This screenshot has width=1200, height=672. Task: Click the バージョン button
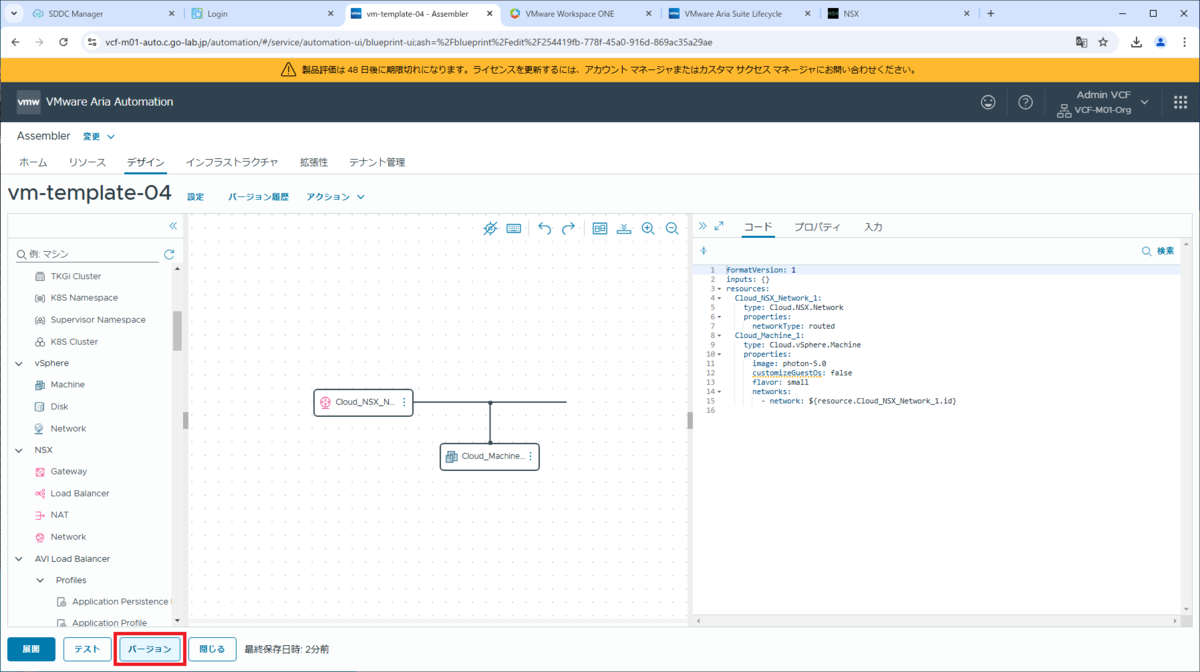coord(150,649)
